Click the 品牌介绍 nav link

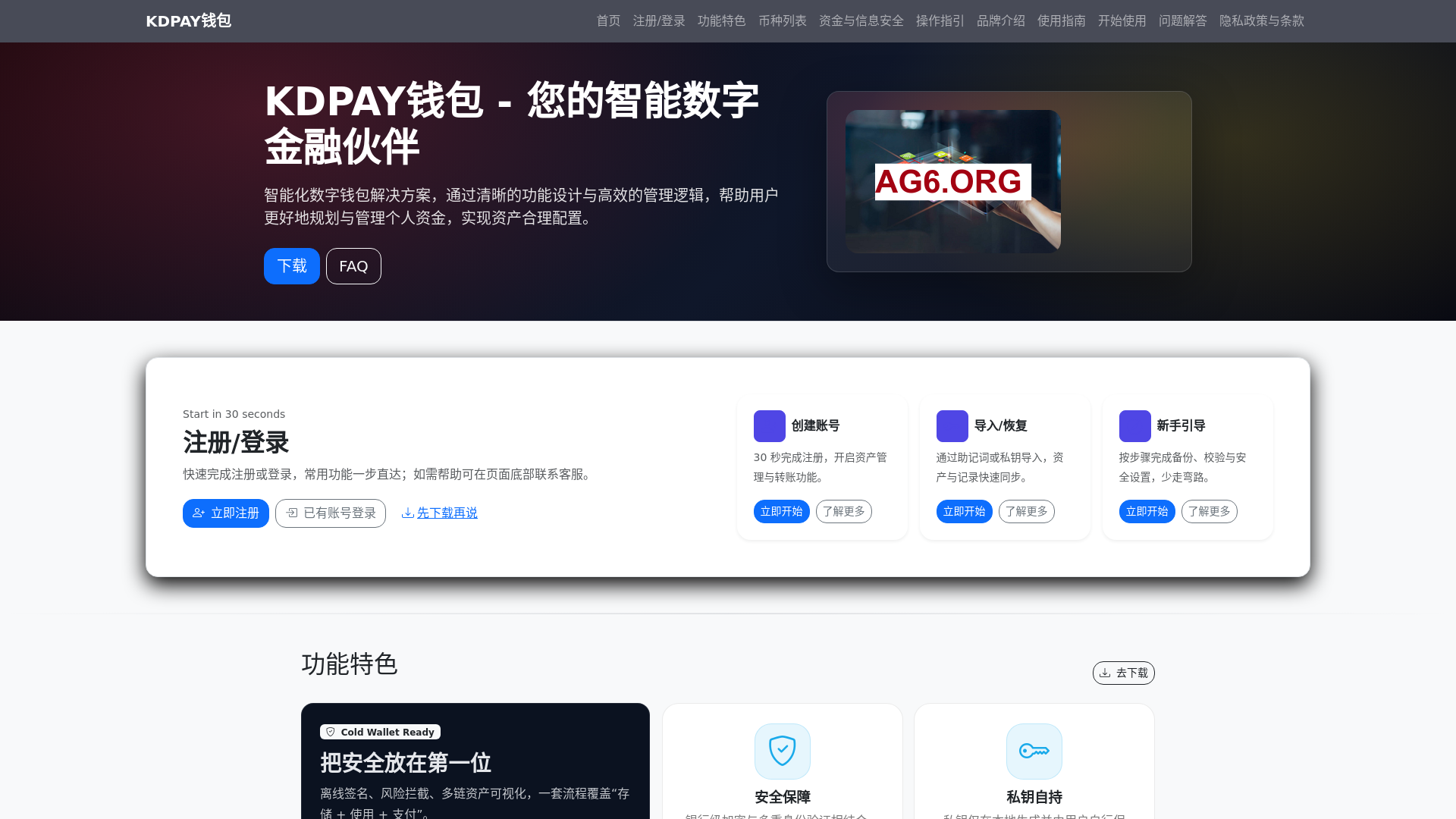[1000, 21]
